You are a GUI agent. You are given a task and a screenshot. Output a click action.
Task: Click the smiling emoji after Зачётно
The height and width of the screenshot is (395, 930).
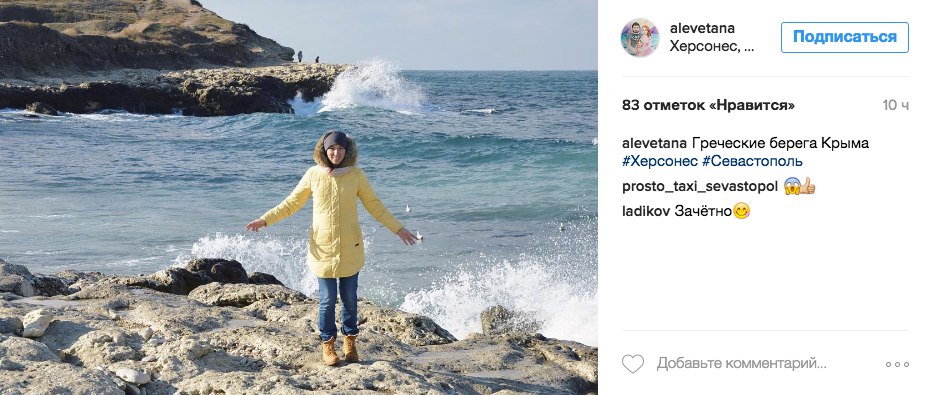click(741, 211)
